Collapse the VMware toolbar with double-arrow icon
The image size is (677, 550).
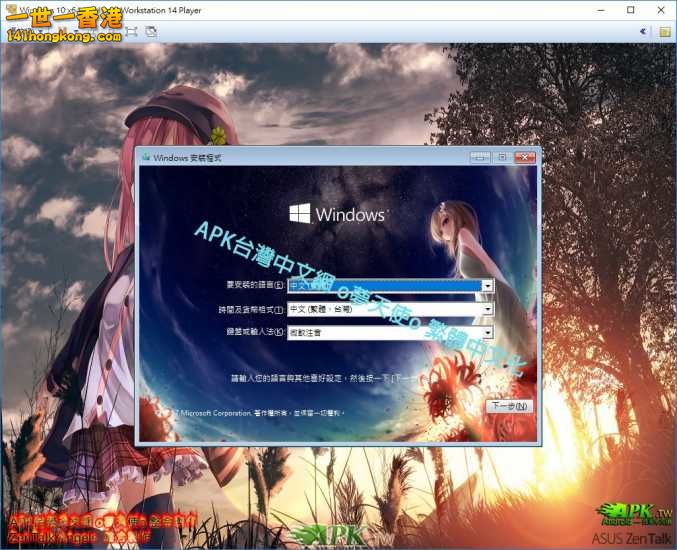tap(643, 31)
